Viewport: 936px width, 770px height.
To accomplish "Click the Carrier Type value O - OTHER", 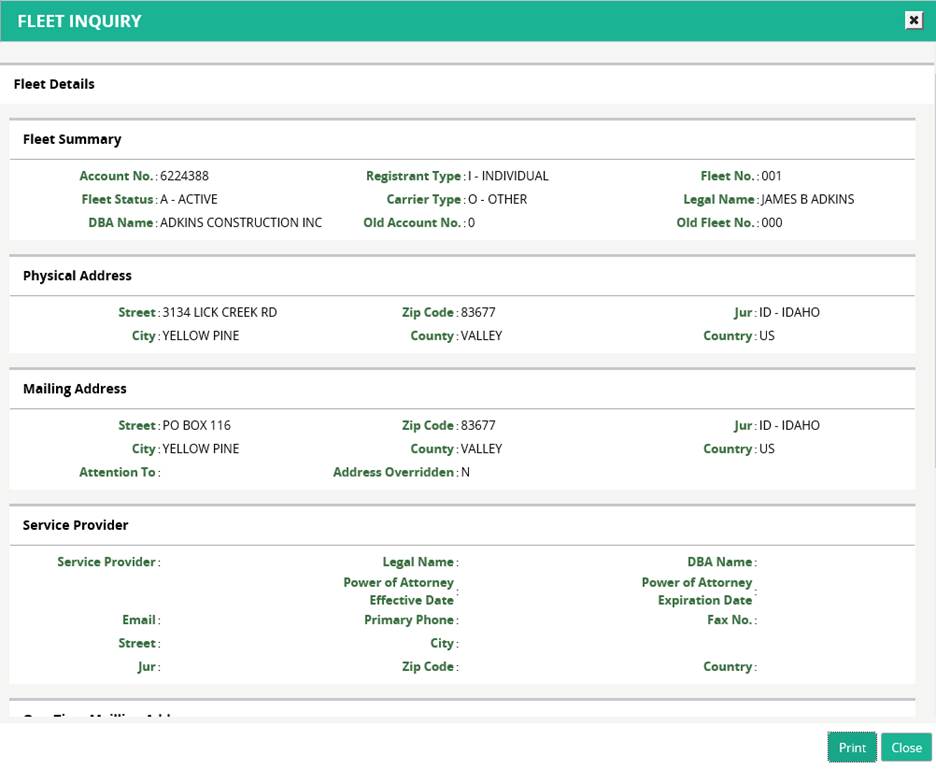I will (497, 199).
